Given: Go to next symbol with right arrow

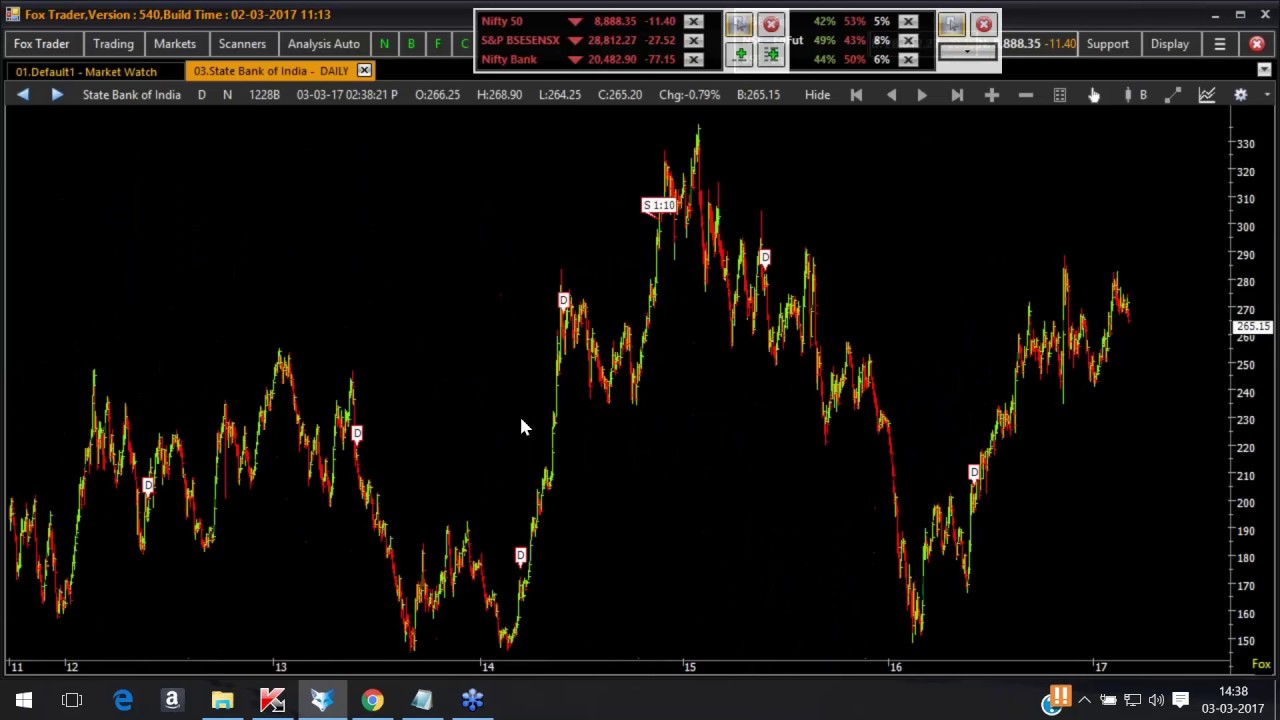Looking at the screenshot, I should pos(57,94).
